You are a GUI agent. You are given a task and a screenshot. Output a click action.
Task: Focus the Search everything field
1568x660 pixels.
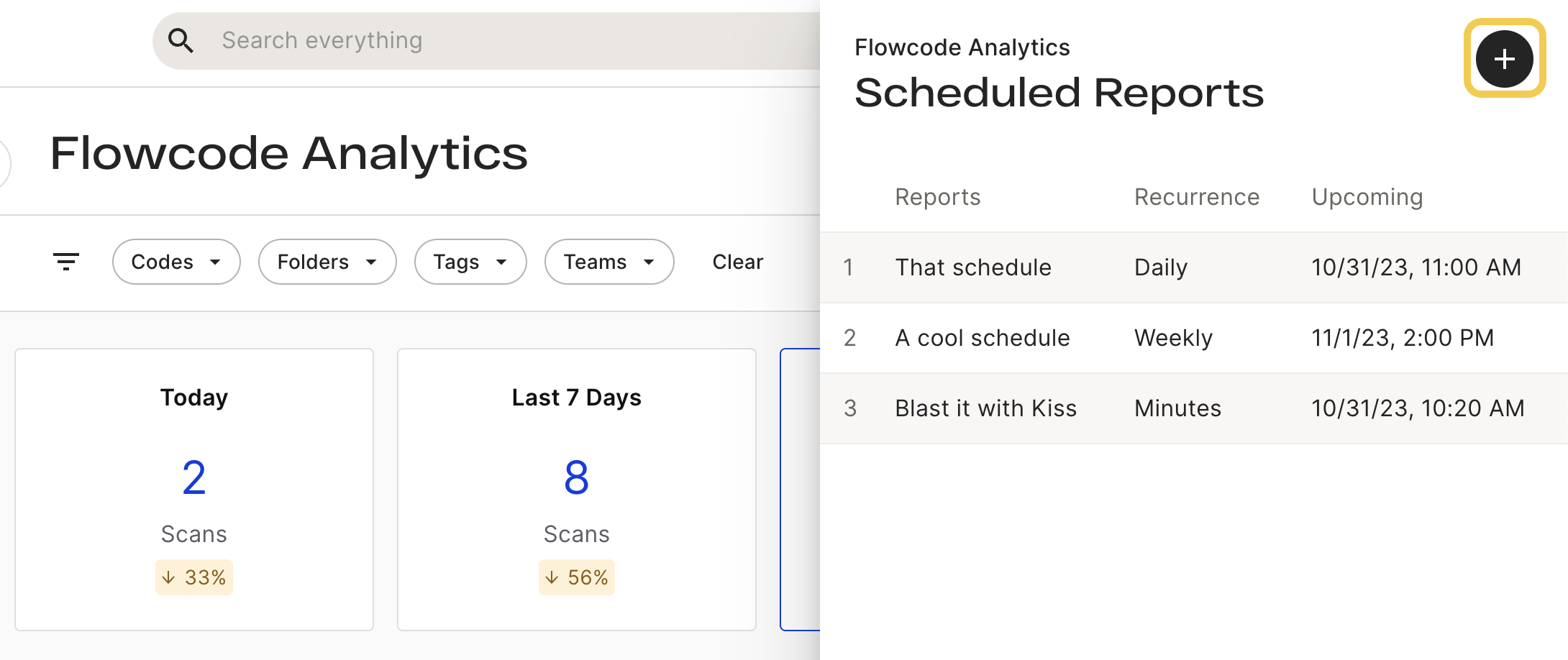(486, 41)
